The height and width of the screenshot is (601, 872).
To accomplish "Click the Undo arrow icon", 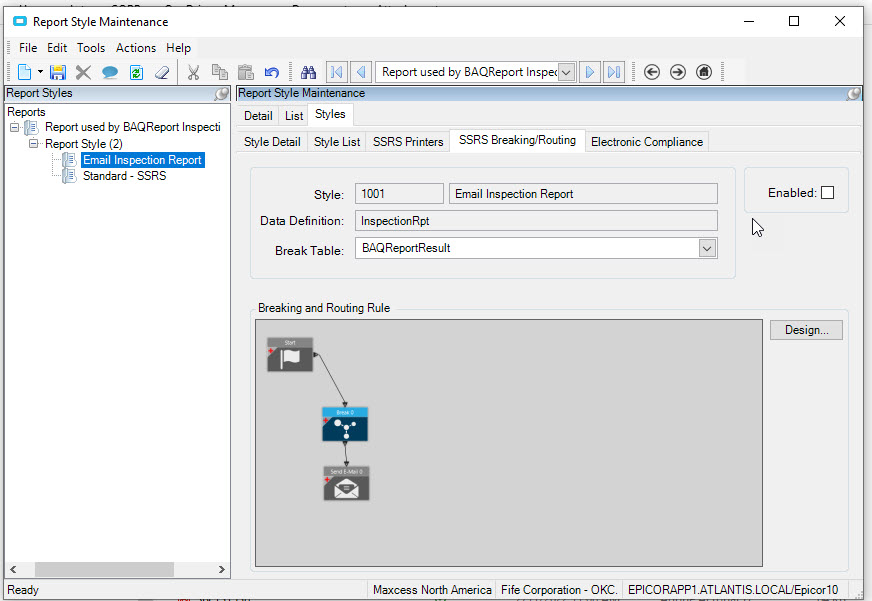I will [271, 72].
